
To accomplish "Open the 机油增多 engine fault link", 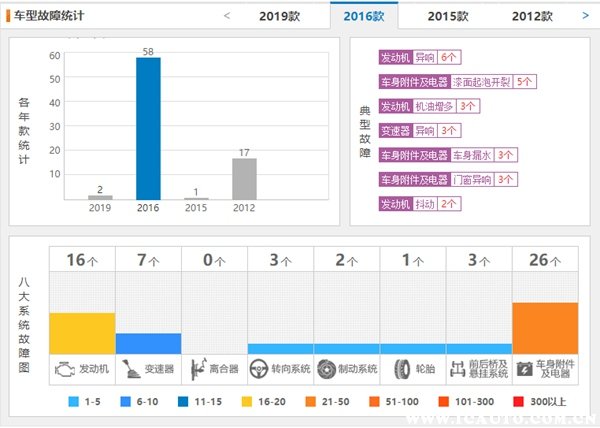I will pos(436,106).
